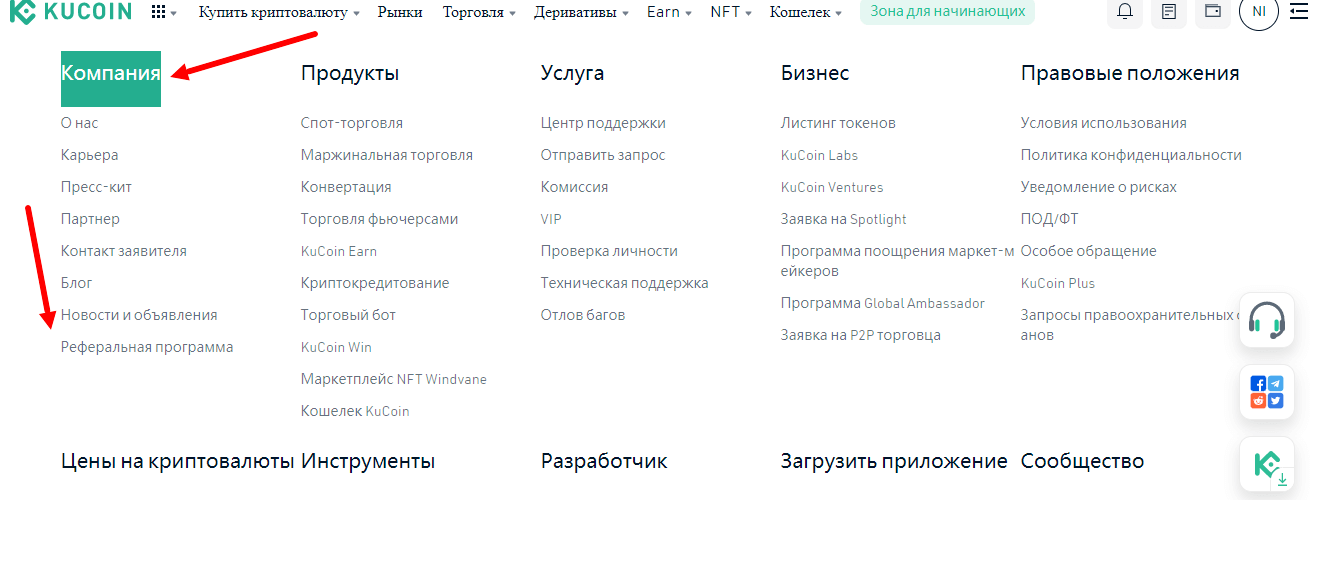The width and height of the screenshot is (1324, 581).
Task: Click the Зона для начинающих button
Action: (x=947, y=11)
